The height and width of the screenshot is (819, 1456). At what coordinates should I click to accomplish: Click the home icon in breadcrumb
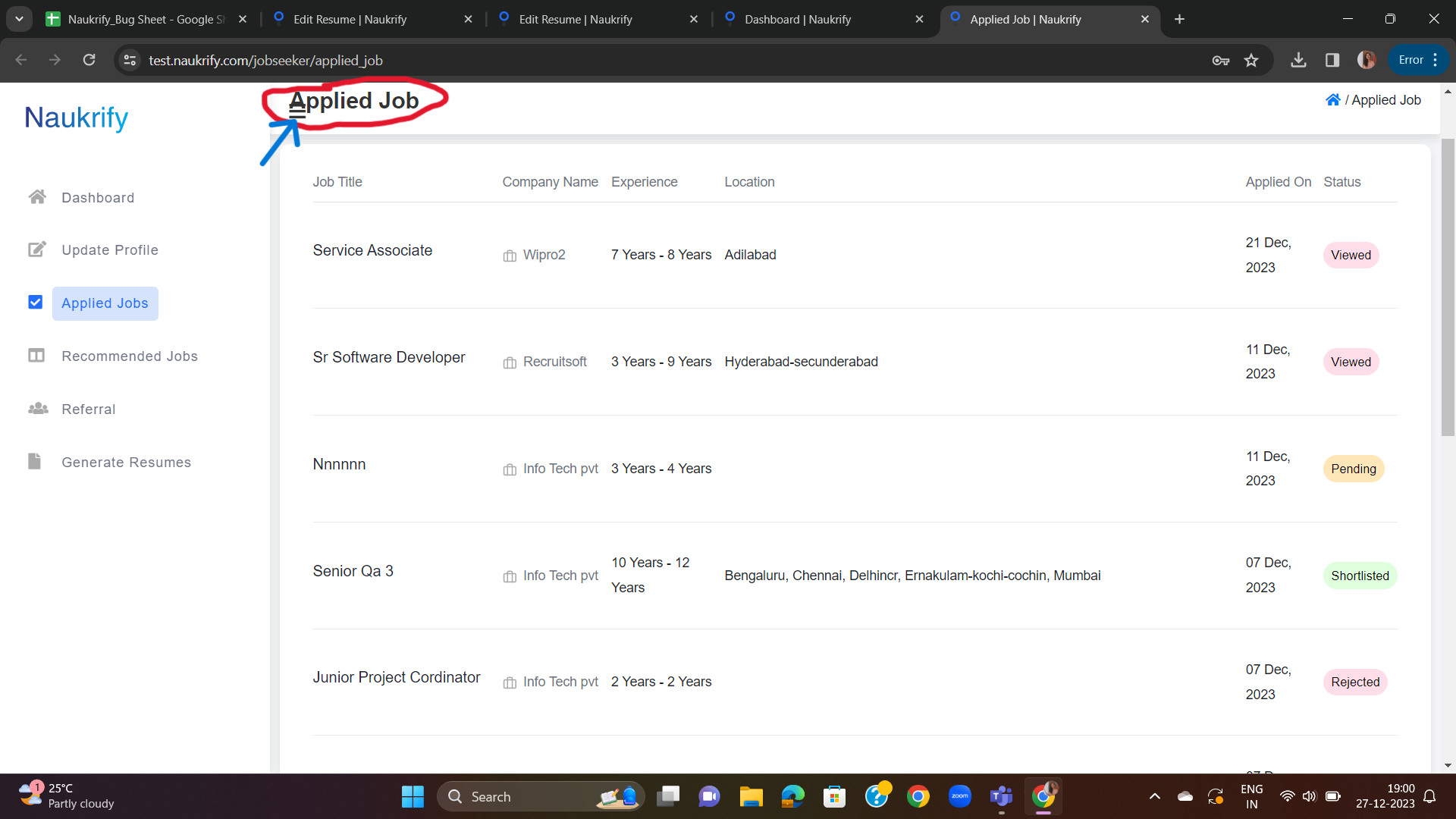coord(1332,100)
